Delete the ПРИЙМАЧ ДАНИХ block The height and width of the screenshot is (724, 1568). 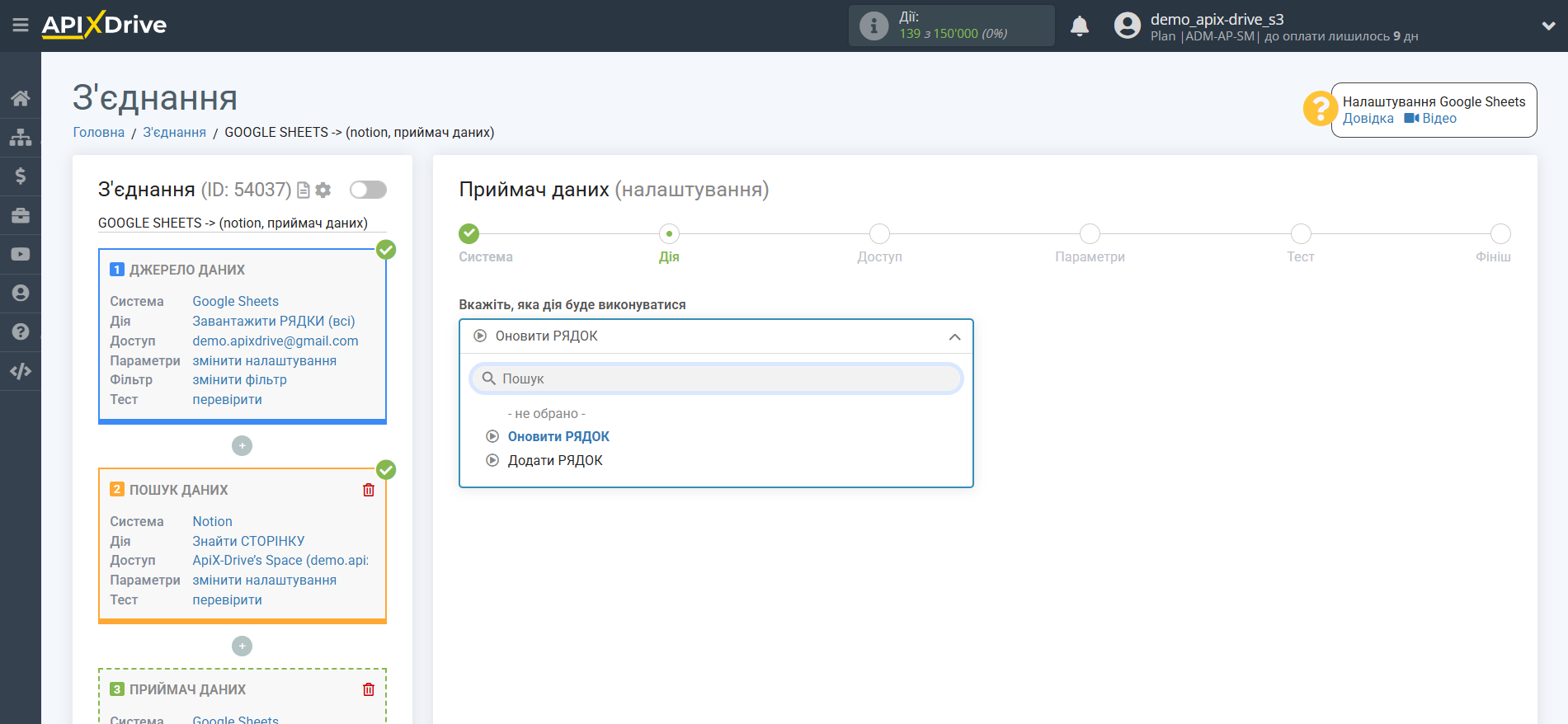tap(369, 689)
